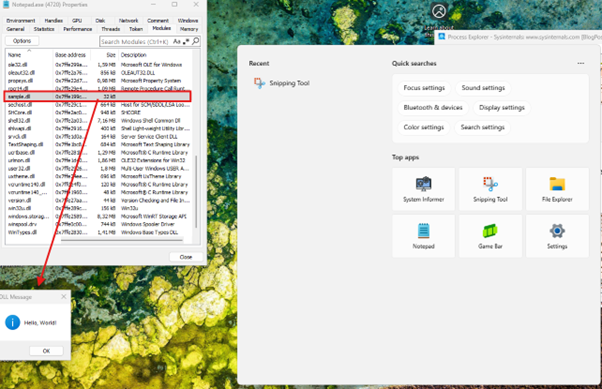
Task: Open Notepad from Top apps
Action: [423, 236]
